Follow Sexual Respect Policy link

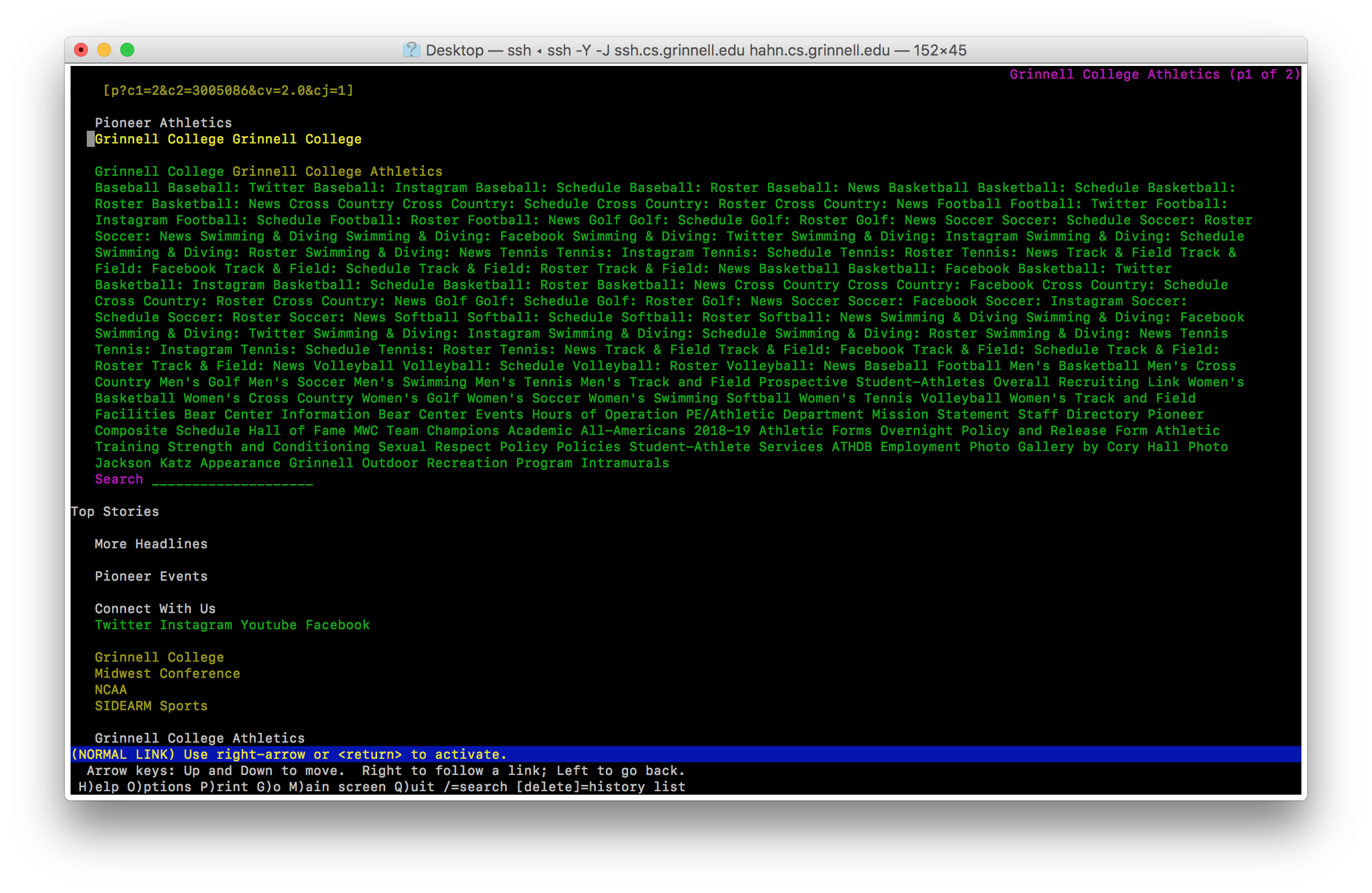click(x=463, y=447)
